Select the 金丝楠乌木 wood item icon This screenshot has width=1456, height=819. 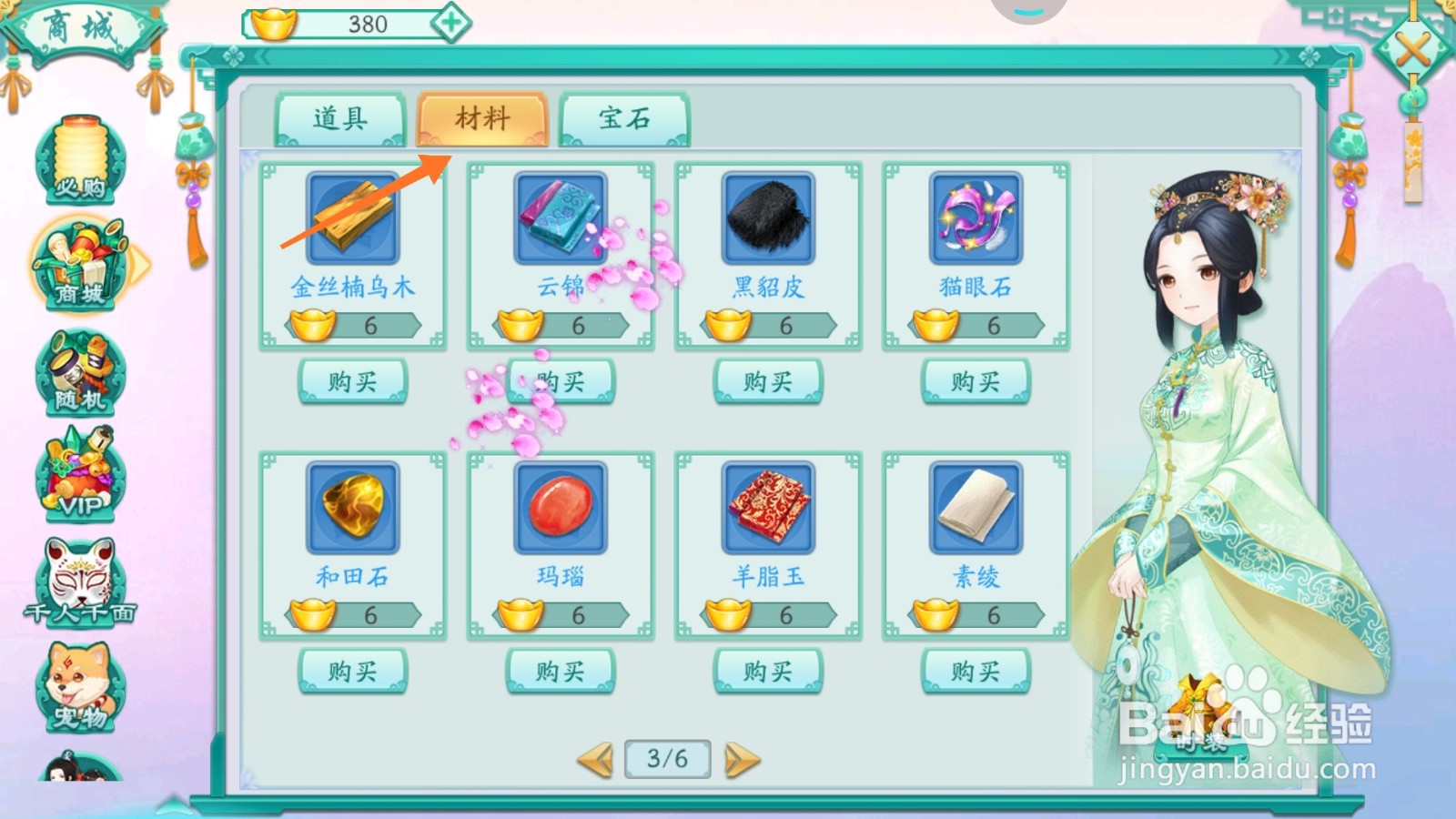tap(353, 218)
